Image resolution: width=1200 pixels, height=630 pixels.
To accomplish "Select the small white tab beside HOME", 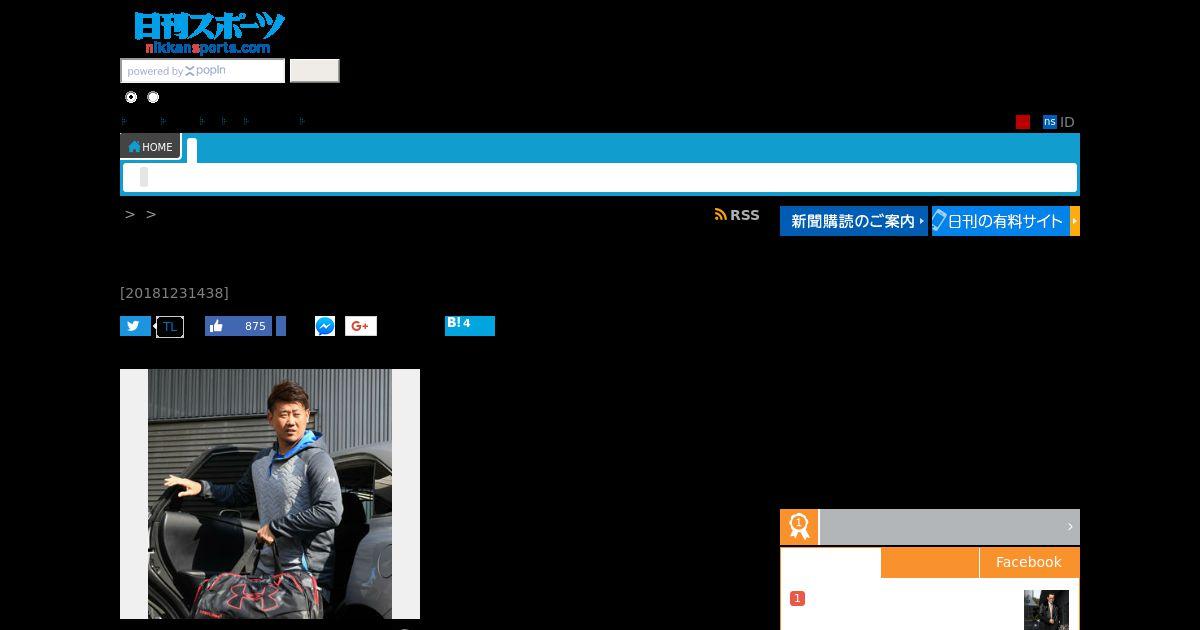I will (192, 150).
